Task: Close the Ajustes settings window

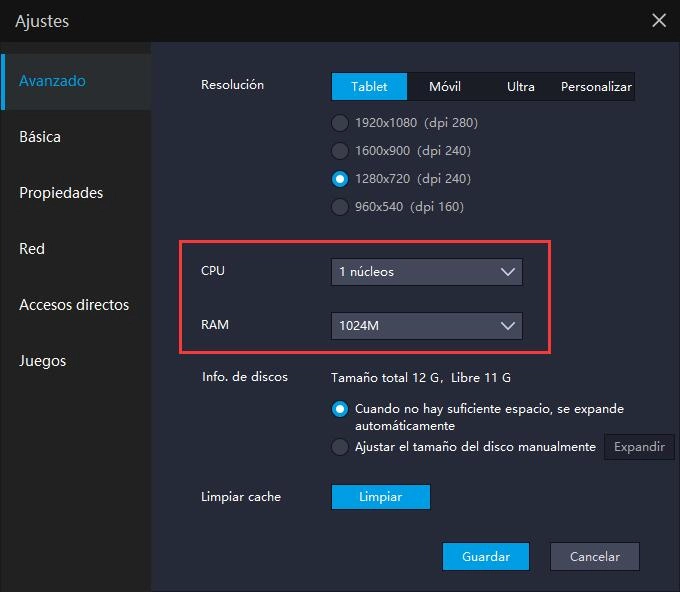Action: (x=659, y=20)
